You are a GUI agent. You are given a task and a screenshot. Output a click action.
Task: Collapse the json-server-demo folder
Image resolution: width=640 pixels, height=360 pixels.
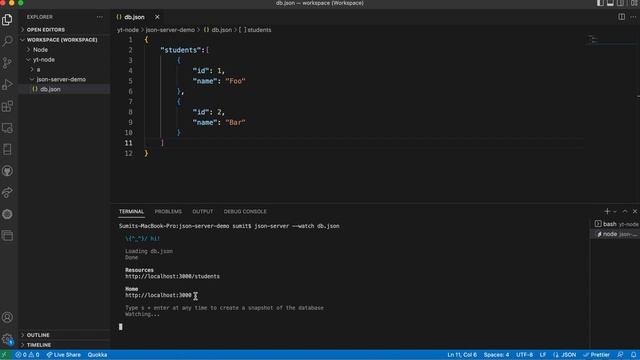[64, 79]
